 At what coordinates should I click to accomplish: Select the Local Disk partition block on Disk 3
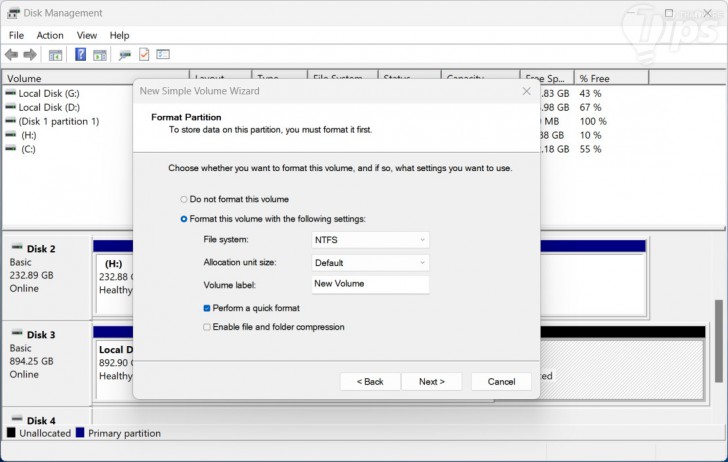pyautogui.click(x=115, y=369)
